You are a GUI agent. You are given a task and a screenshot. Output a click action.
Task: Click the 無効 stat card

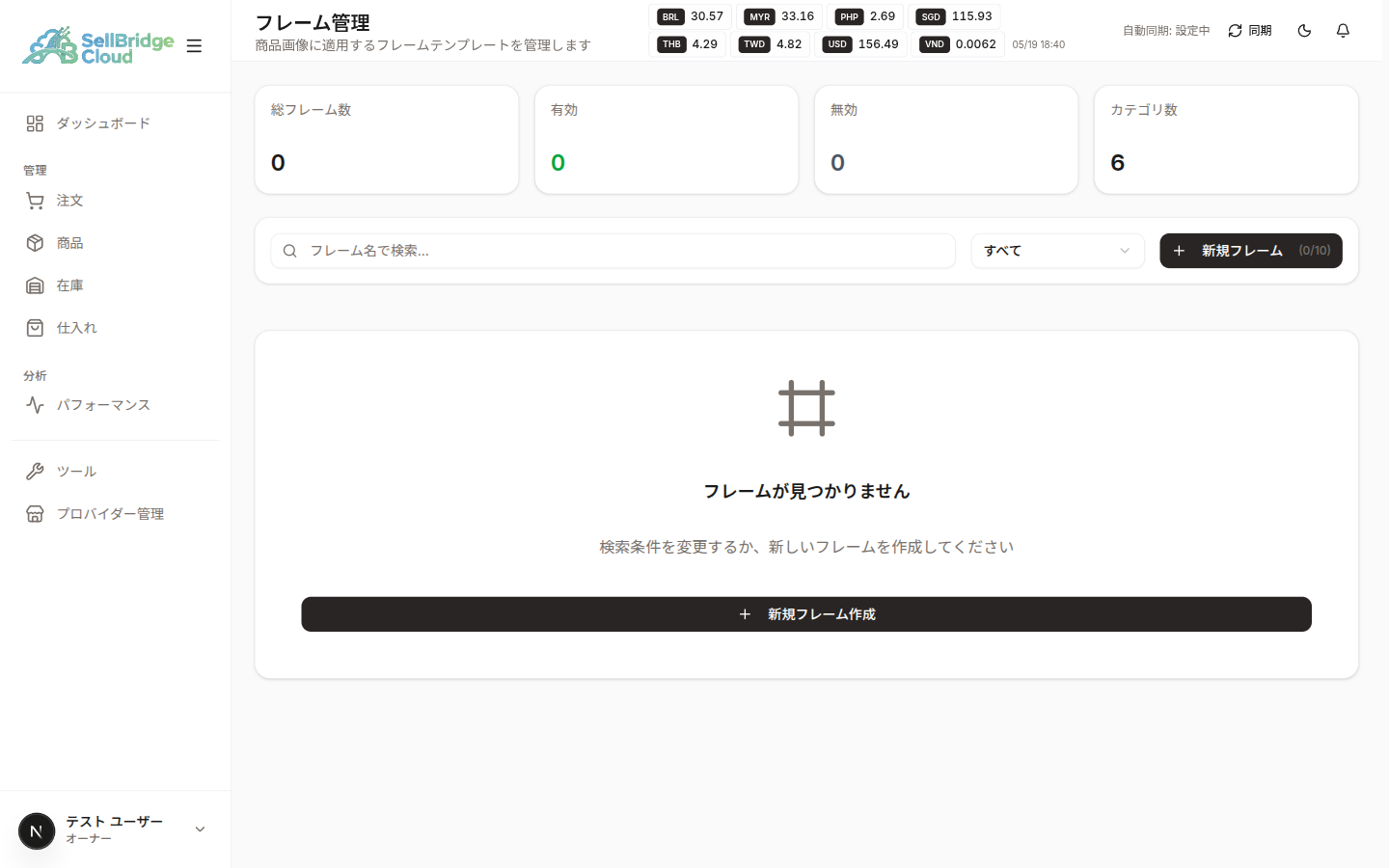pos(946,140)
